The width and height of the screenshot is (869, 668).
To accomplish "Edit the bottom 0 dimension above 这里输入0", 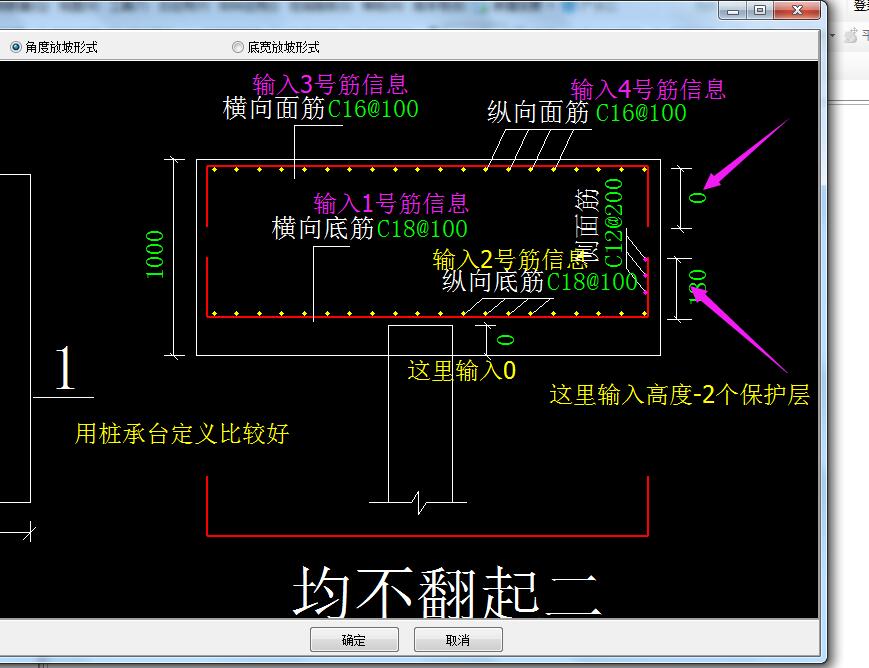I will [505, 339].
